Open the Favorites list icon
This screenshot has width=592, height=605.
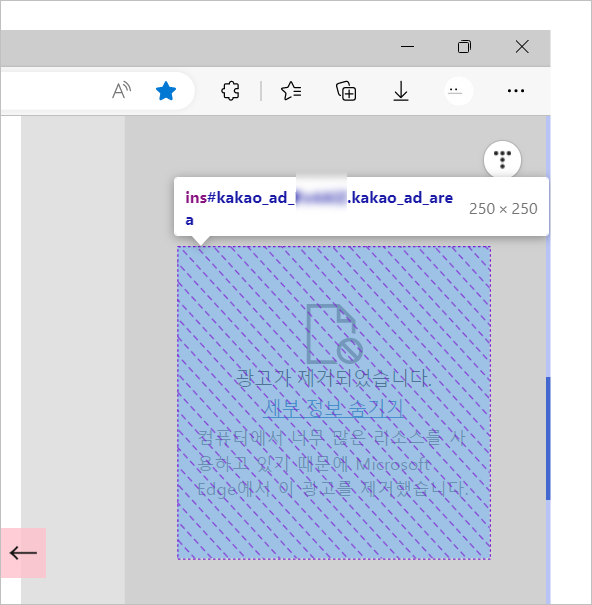[291, 91]
